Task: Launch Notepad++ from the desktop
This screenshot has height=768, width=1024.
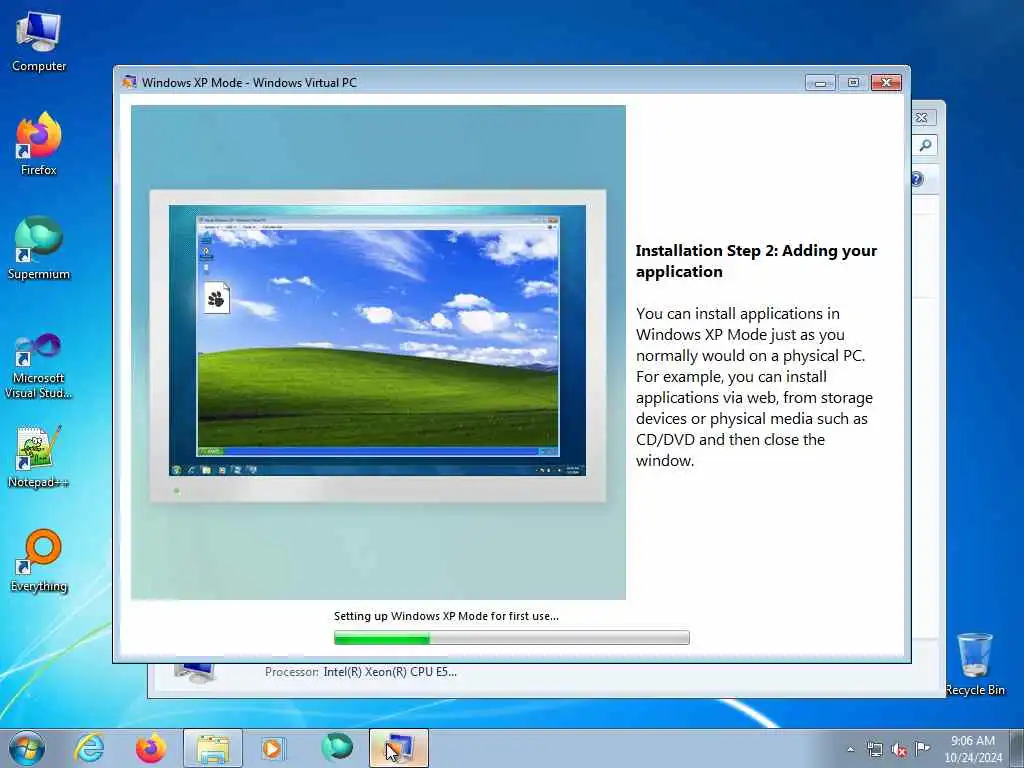Action: point(39,457)
